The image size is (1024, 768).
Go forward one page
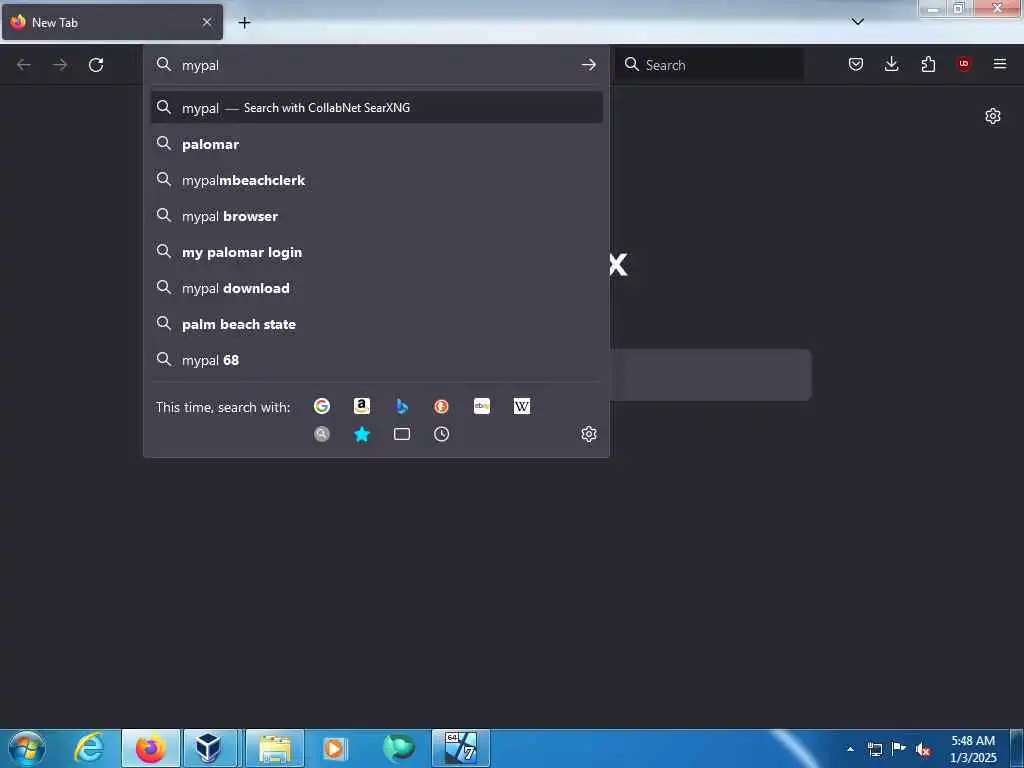[60, 65]
